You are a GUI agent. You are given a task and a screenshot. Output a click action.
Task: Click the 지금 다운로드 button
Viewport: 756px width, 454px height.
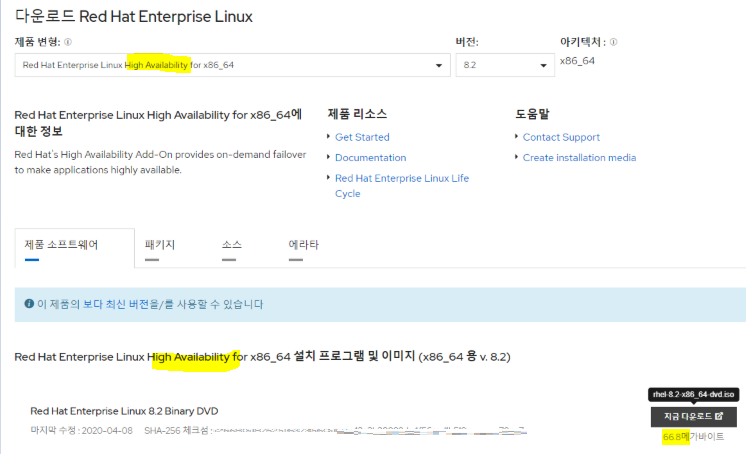pyautogui.click(x=693, y=416)
